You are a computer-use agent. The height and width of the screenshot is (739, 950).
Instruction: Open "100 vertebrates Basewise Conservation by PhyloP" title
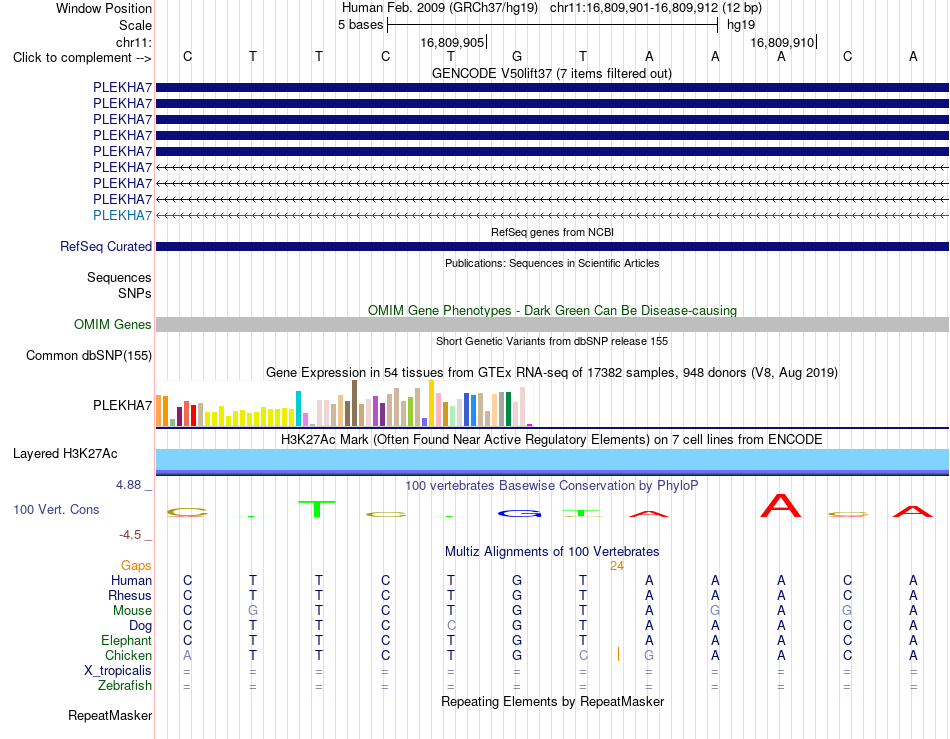551,486
